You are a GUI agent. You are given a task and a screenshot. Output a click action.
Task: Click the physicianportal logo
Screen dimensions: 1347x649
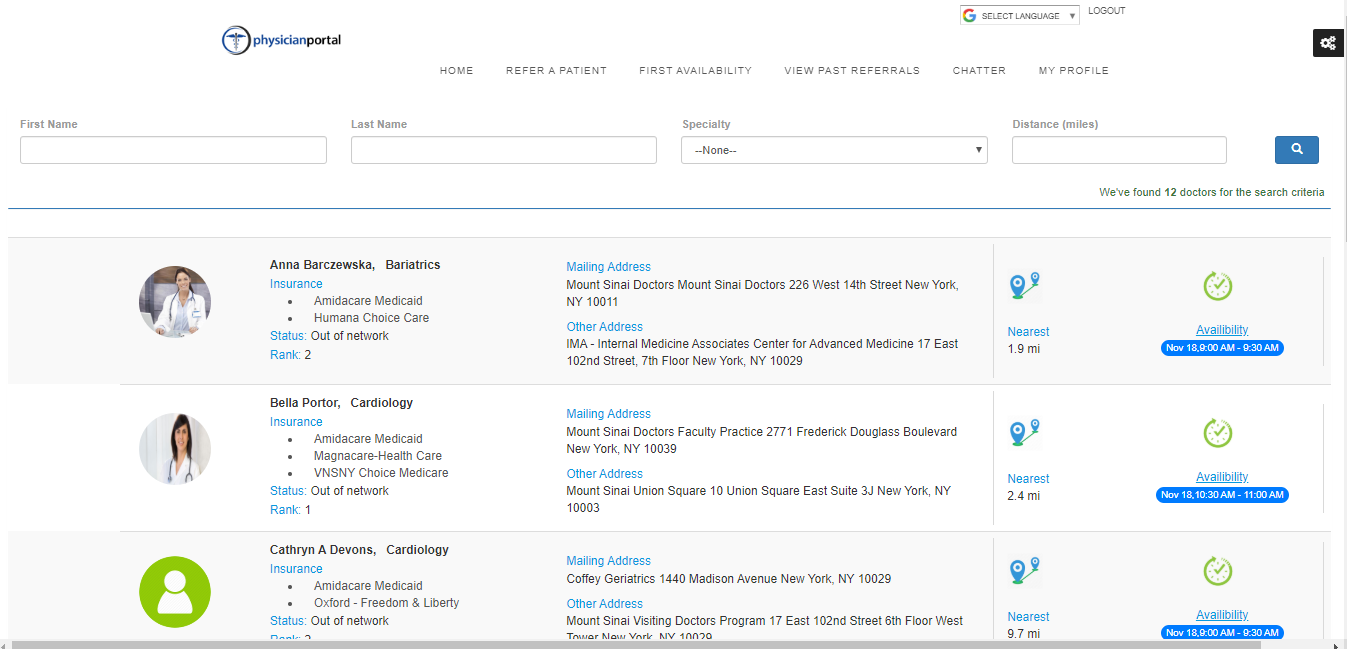coord(282,40)
